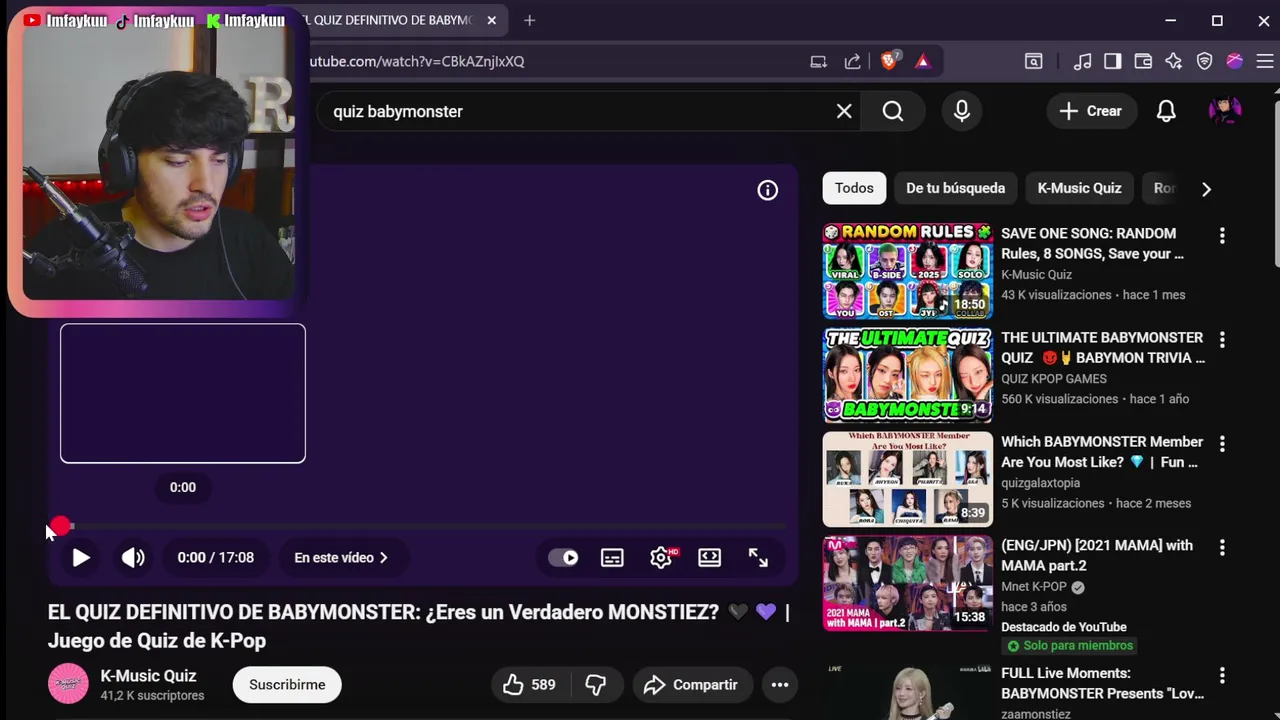The width and height of the screenshot is (1280, 720).
Task: Clear the YouTube search box
Action: [x=844, y=111]
